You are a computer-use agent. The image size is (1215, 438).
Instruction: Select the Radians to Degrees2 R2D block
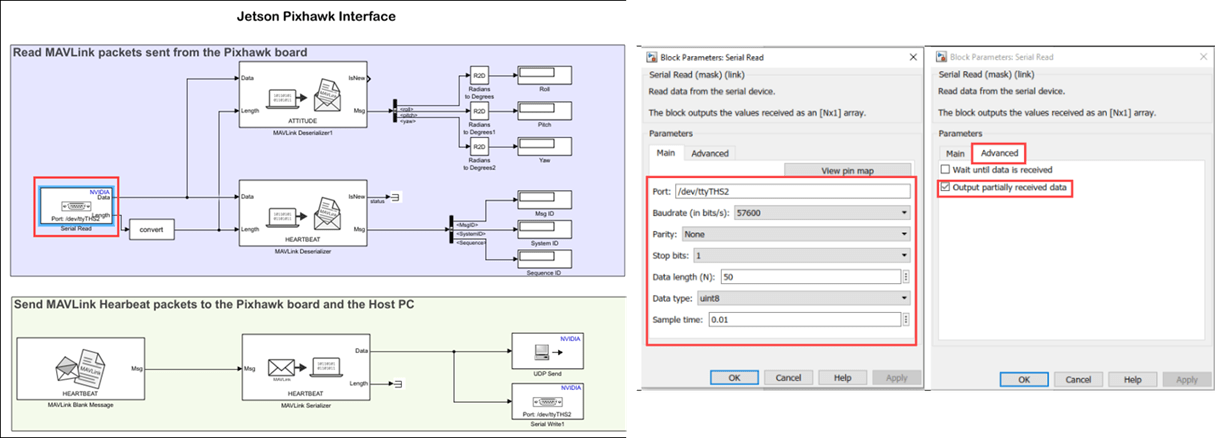coord(478,147)
